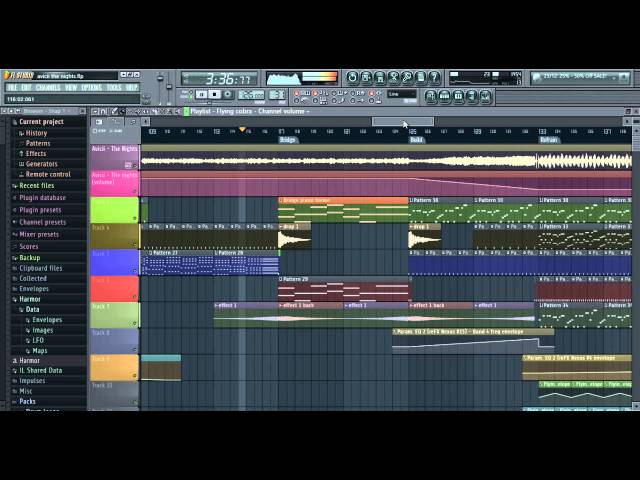The height and width of the screenshot is (480, 640).
Task: Show the mixer via view icon
Action: [x=485, y=97]
